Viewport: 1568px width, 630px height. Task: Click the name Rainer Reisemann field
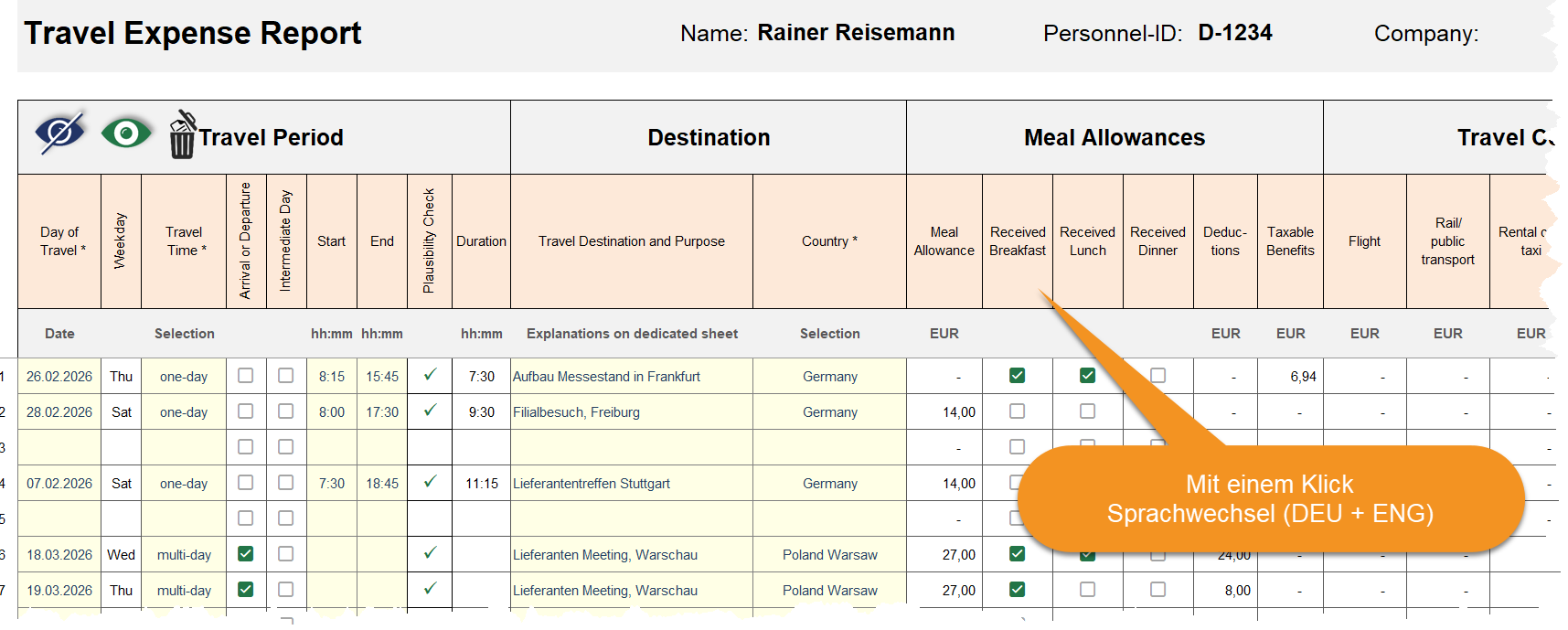855,33
